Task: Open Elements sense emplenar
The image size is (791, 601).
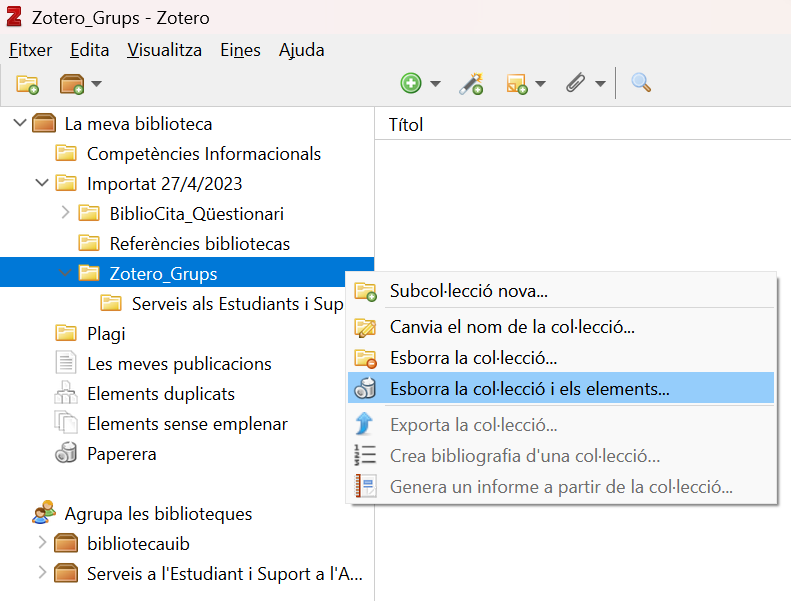Action: coord(187,424)
